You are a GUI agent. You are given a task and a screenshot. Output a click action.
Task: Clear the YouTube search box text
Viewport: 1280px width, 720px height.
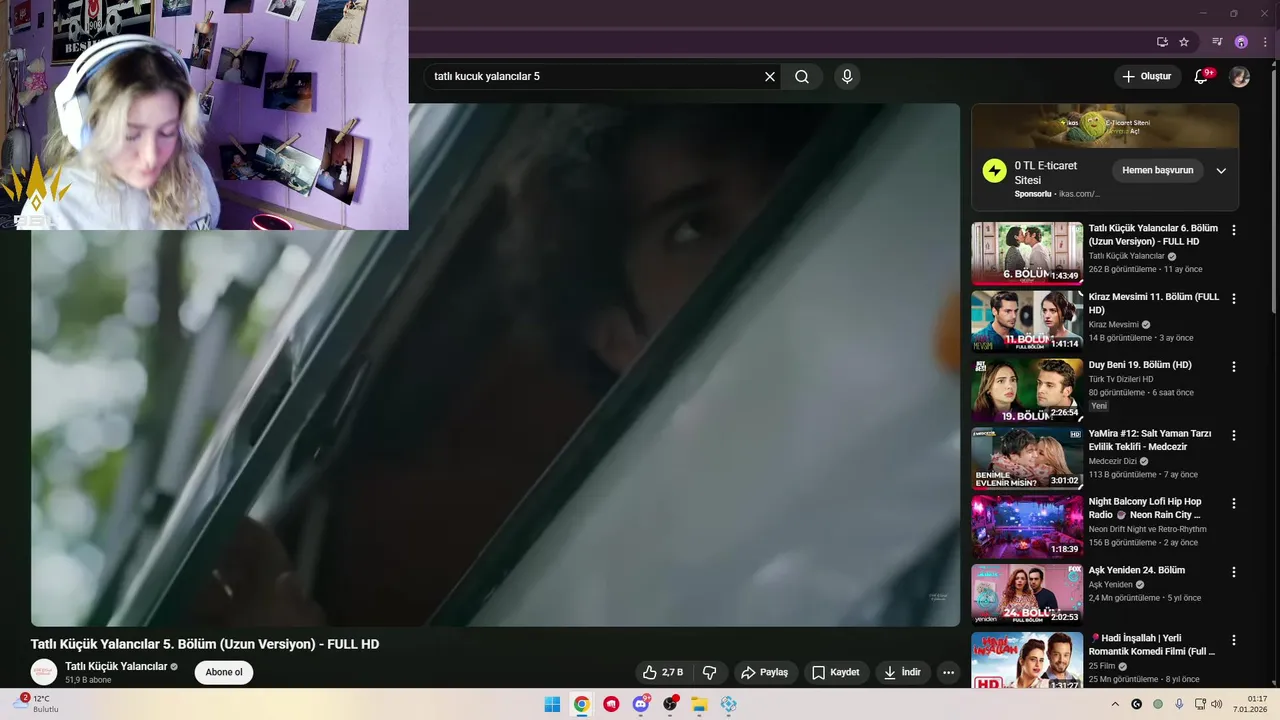click(770, 77)
